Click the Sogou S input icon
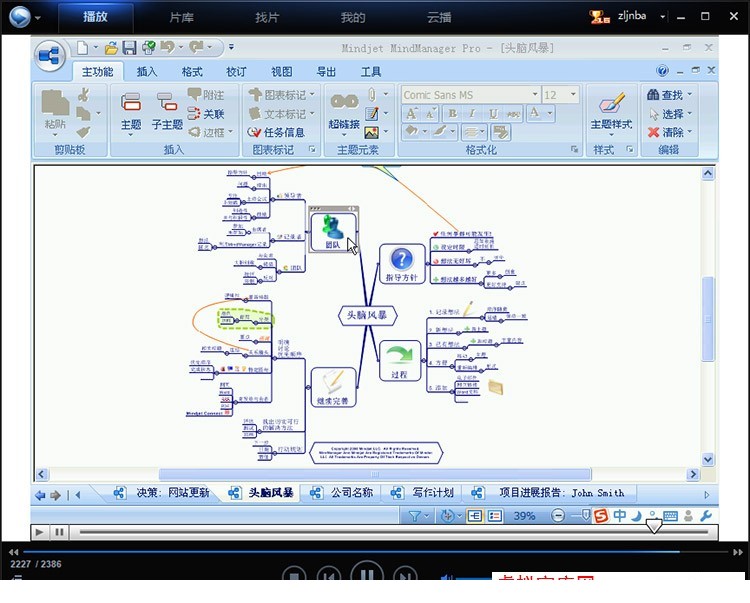 click(x=601, y=516)
